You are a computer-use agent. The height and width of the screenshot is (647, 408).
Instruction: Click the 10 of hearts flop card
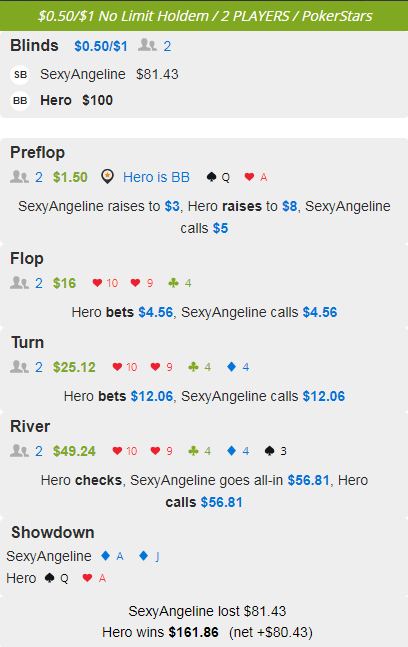coord(105,283)
